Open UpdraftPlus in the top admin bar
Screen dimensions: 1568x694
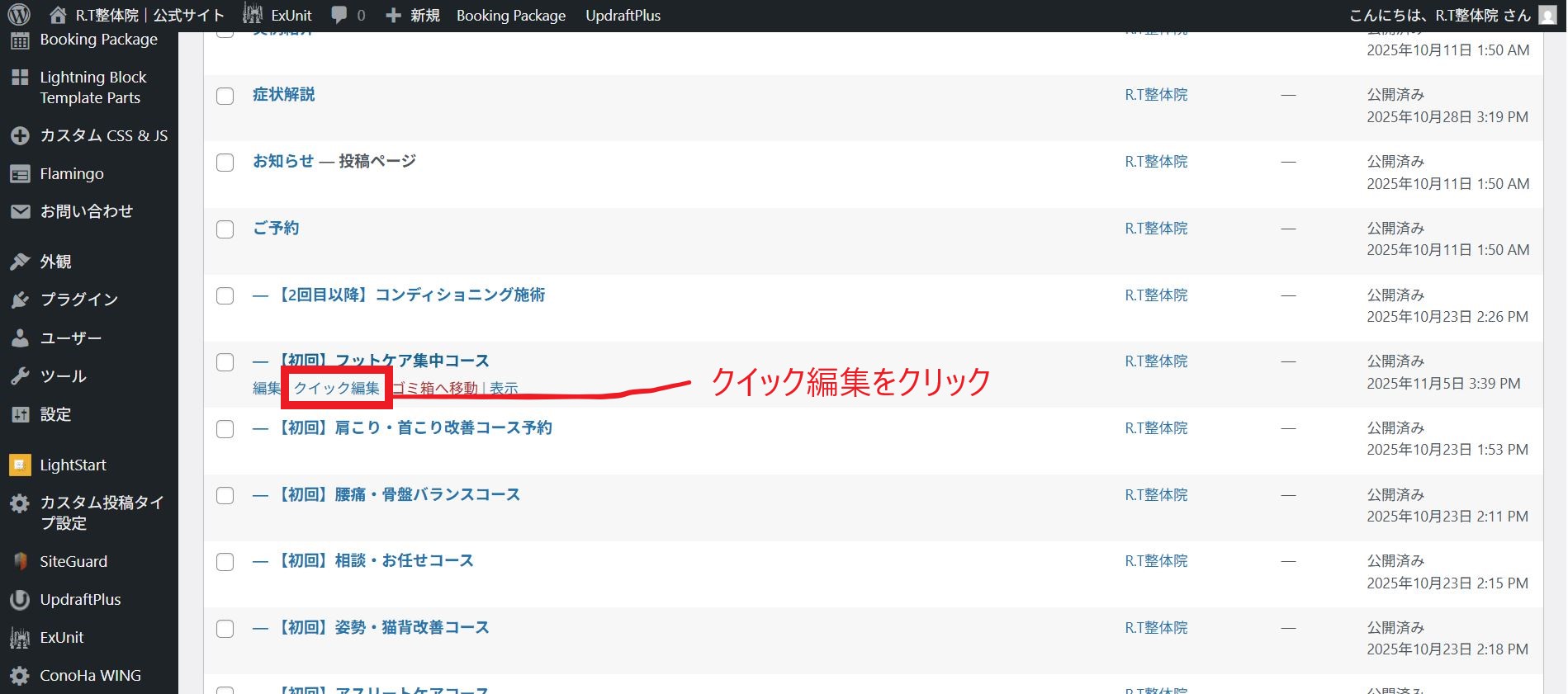pyautogui.click(x=623, y=15)
